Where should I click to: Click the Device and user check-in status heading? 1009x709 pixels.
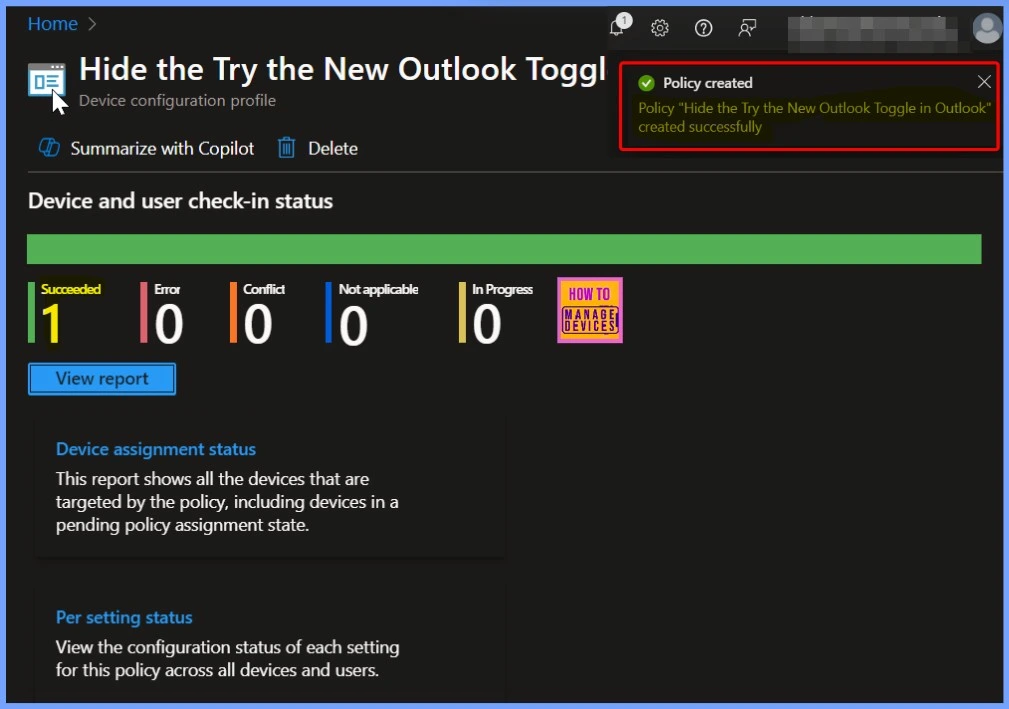[x=180, y=201]
